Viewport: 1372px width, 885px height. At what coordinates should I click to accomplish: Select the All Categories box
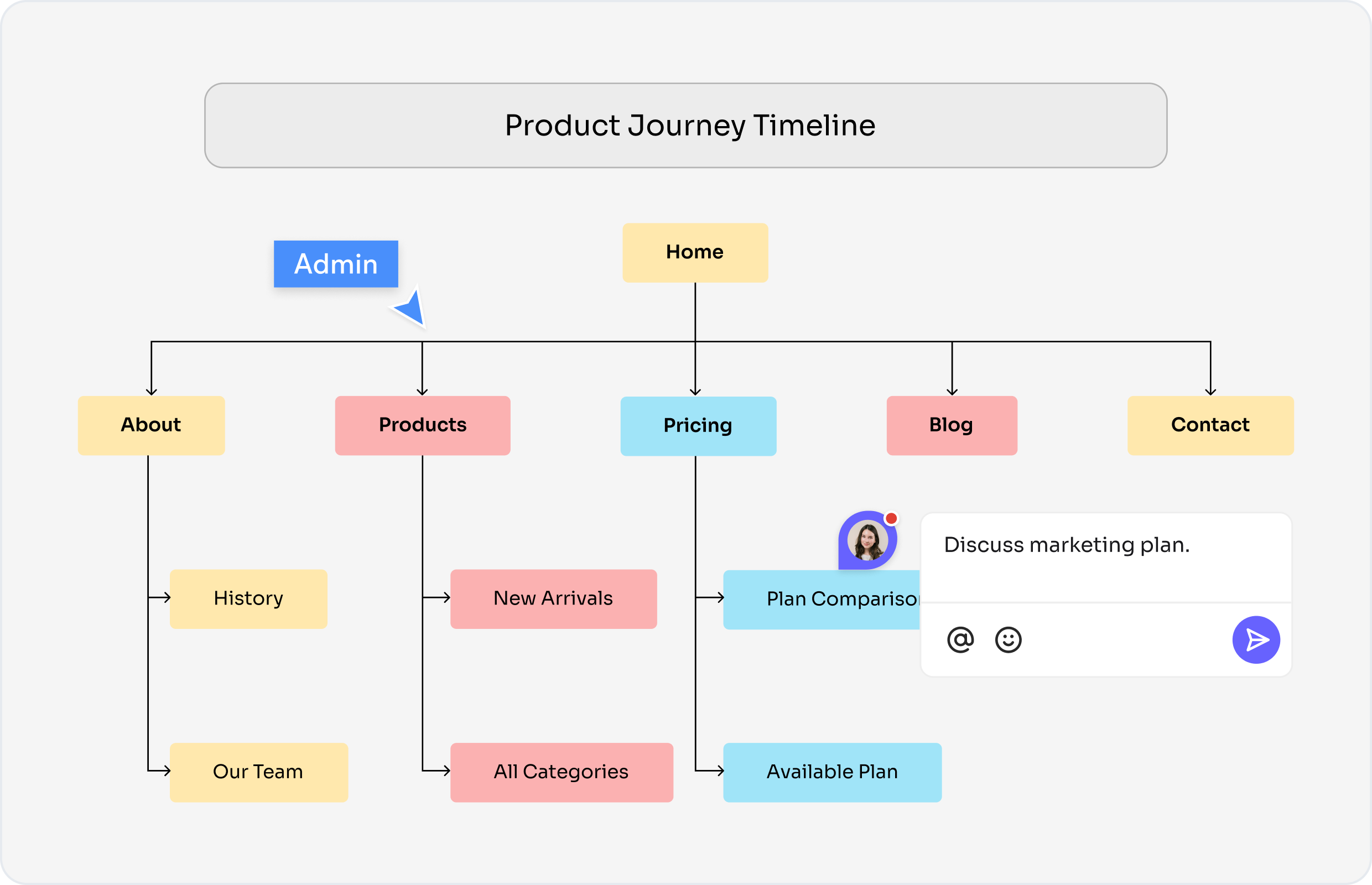click(562, 772)
